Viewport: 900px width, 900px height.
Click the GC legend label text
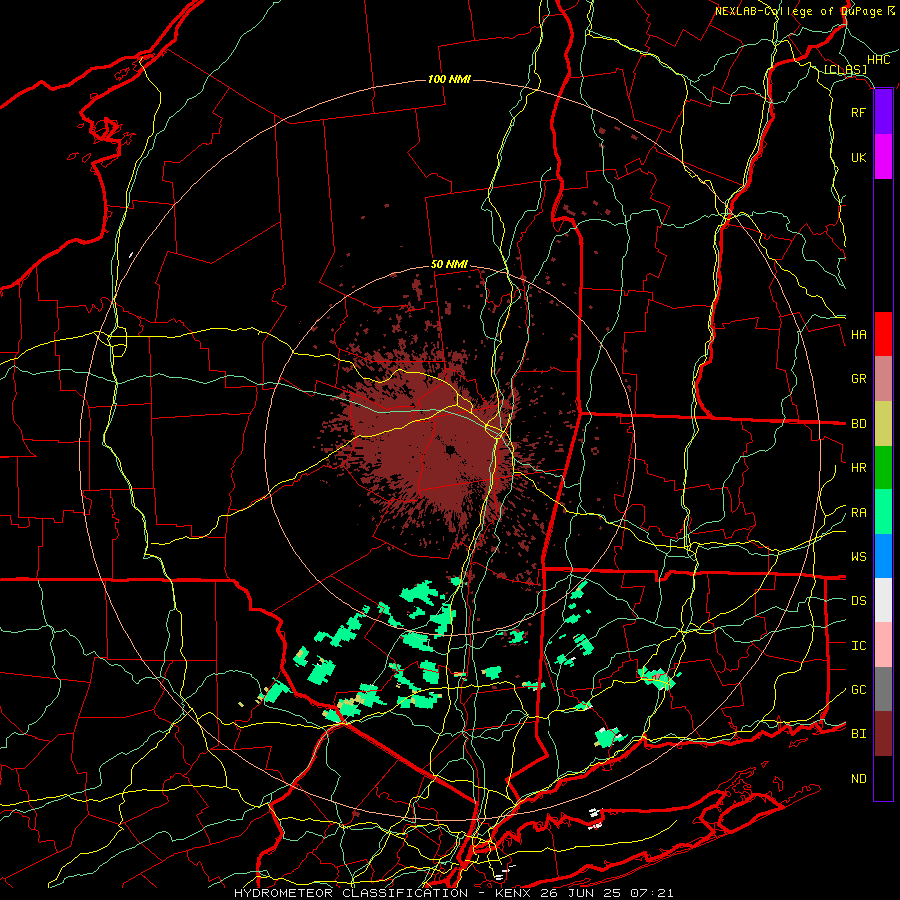[x=858, y=690]
